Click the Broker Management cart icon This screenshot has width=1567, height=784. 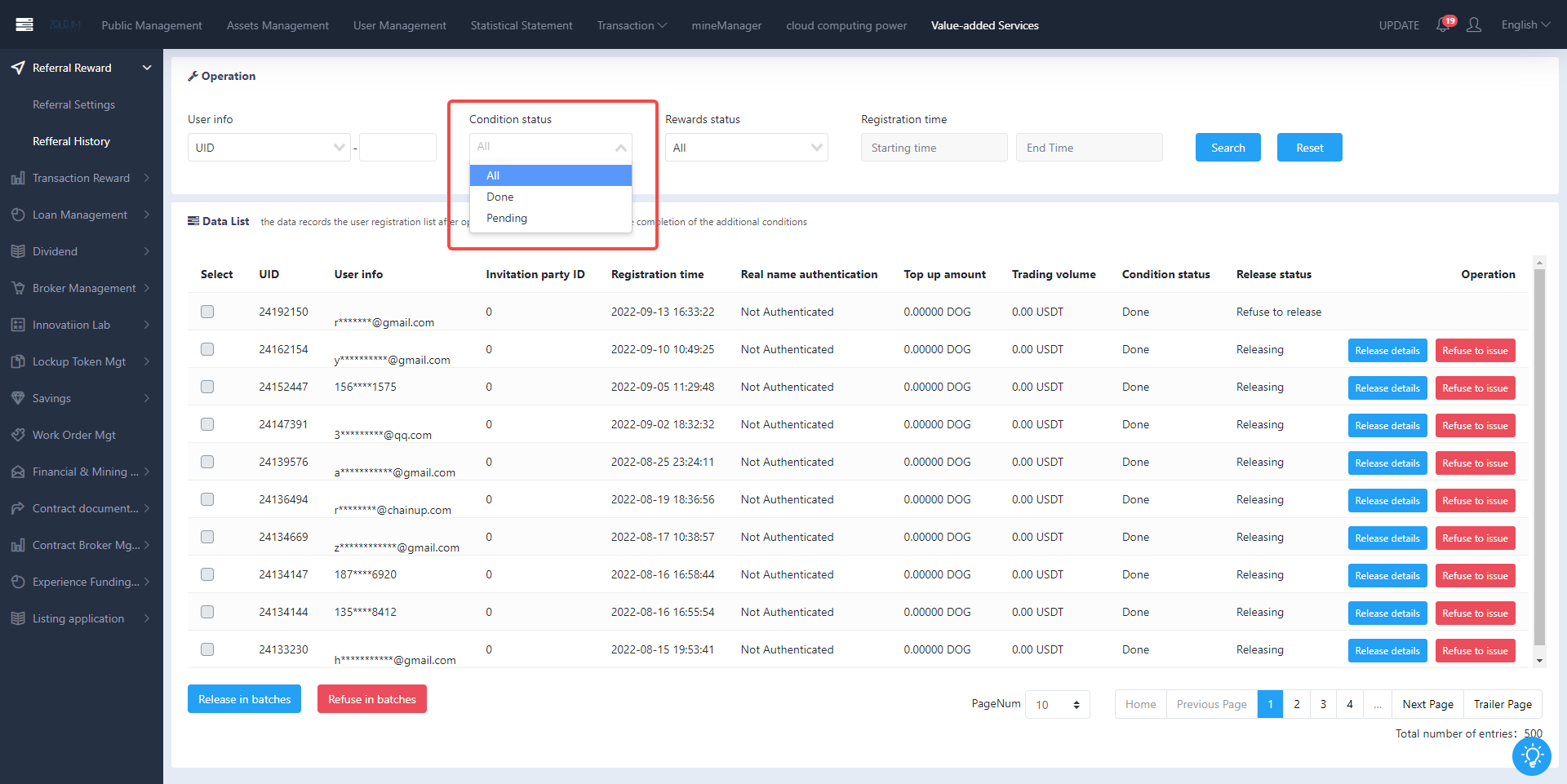[18, 288]
